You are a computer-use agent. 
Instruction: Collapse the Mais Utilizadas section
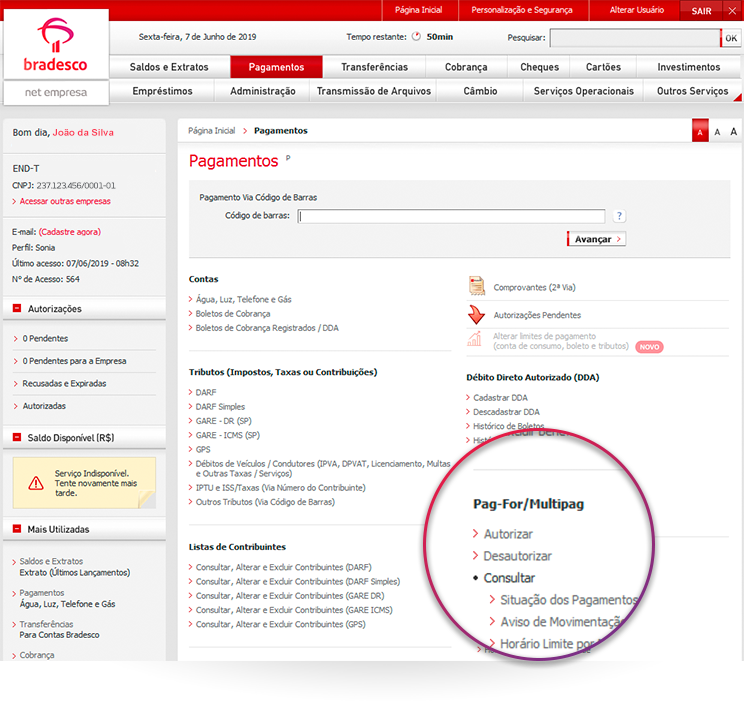(x=17, y=529)
